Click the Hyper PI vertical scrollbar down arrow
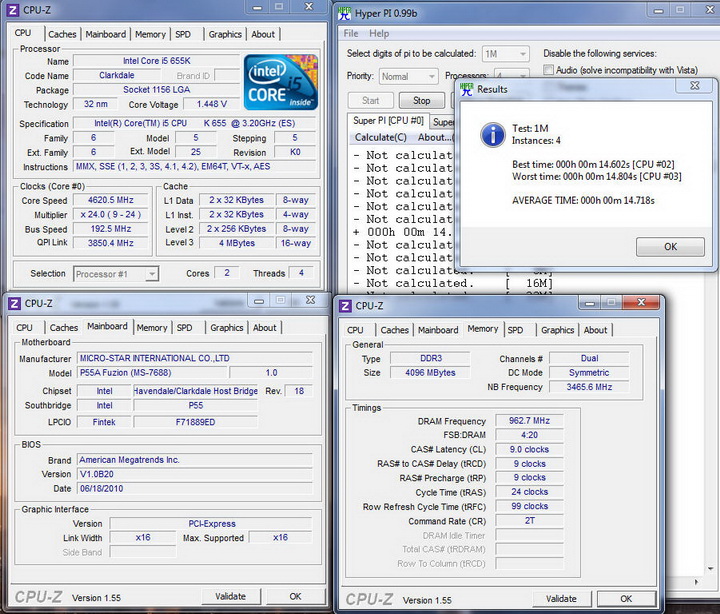The height and width of the screenshot is (614, 720). coord(711,569)
